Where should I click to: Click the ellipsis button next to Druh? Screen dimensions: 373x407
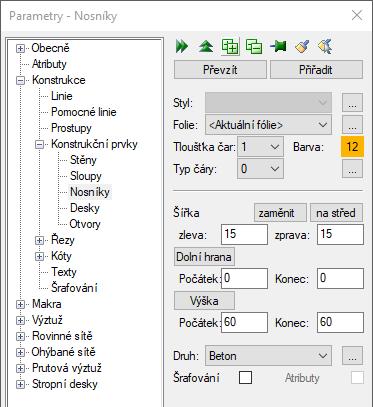[352, 356]
